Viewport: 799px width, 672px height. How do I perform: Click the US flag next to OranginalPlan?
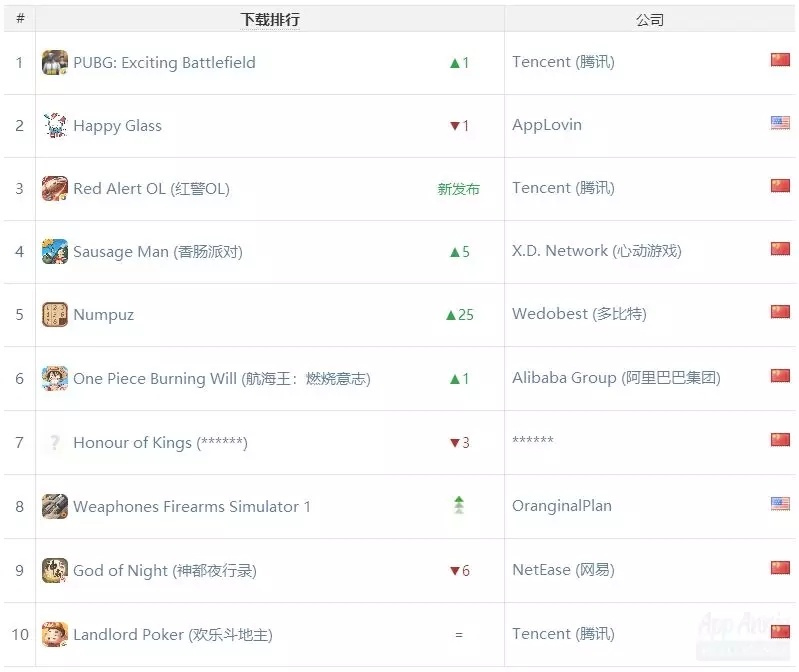pyautogui.click(x=780, y=503)
